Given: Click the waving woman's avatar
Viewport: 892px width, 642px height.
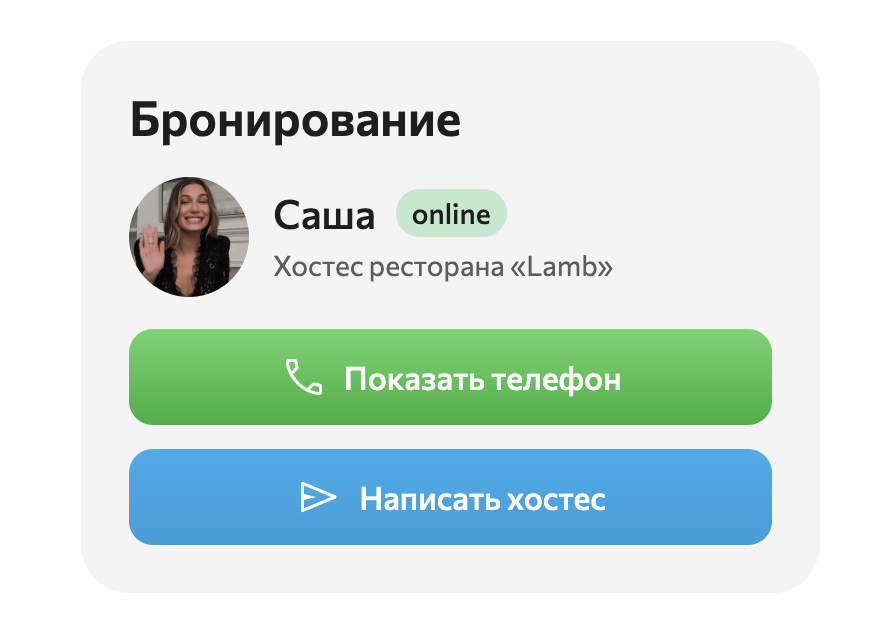Looking at the screenshot, I should (x=189, y=237).
